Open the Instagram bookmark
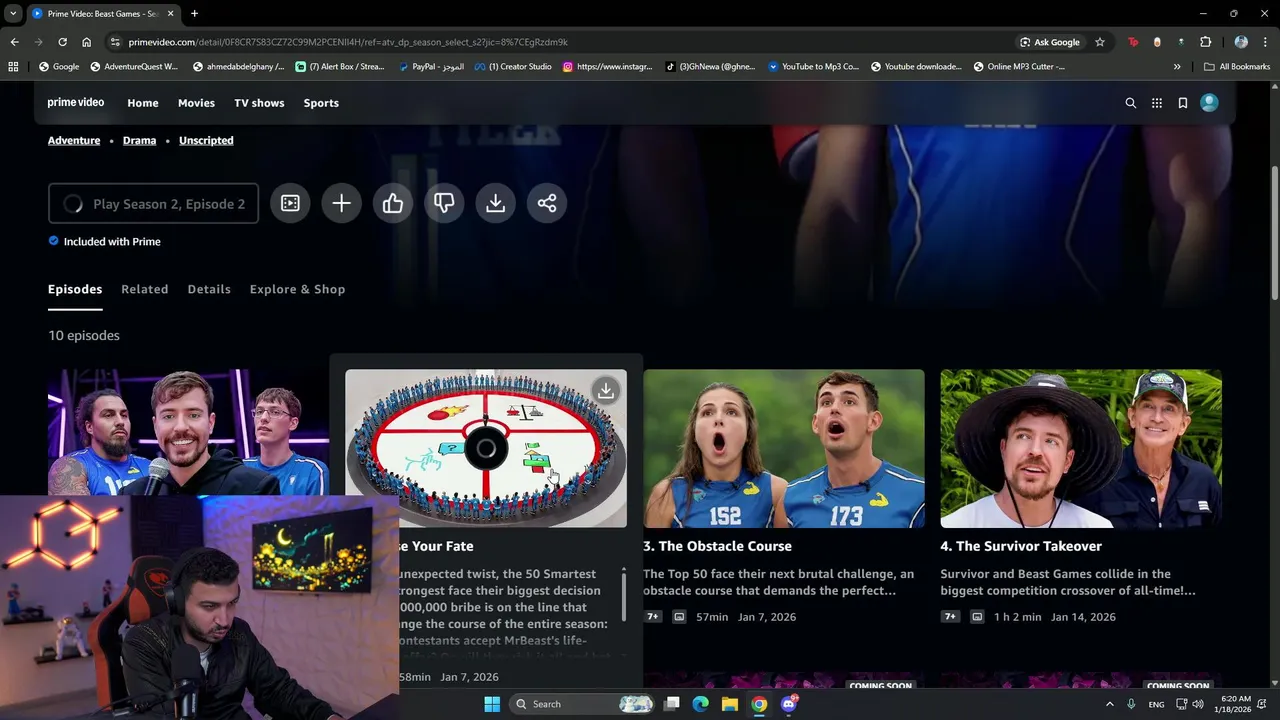1280x720 pixels. click(608, 67)
